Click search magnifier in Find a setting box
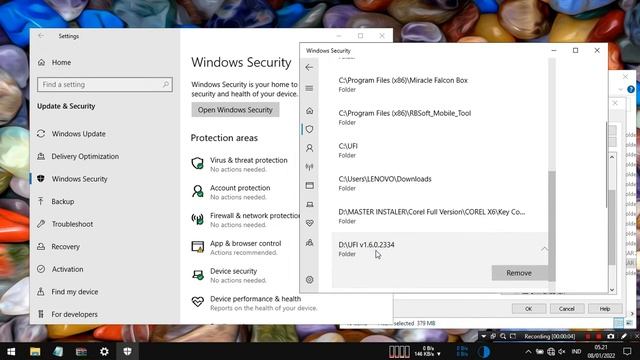 [166, 84]
